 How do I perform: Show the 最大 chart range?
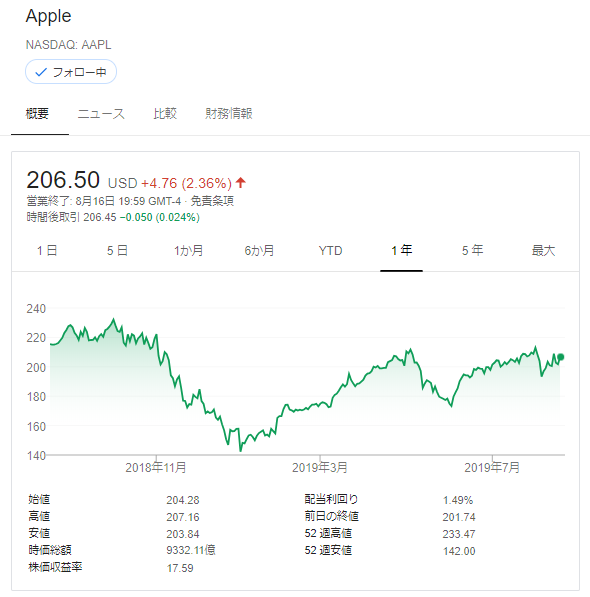543,251
